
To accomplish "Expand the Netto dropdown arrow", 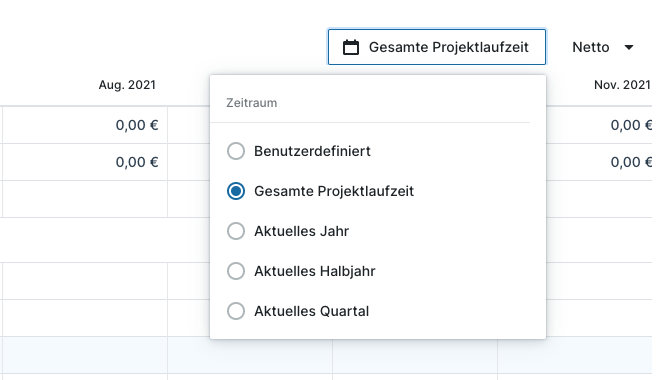I will pyautogui.click(x=629, y=47).
